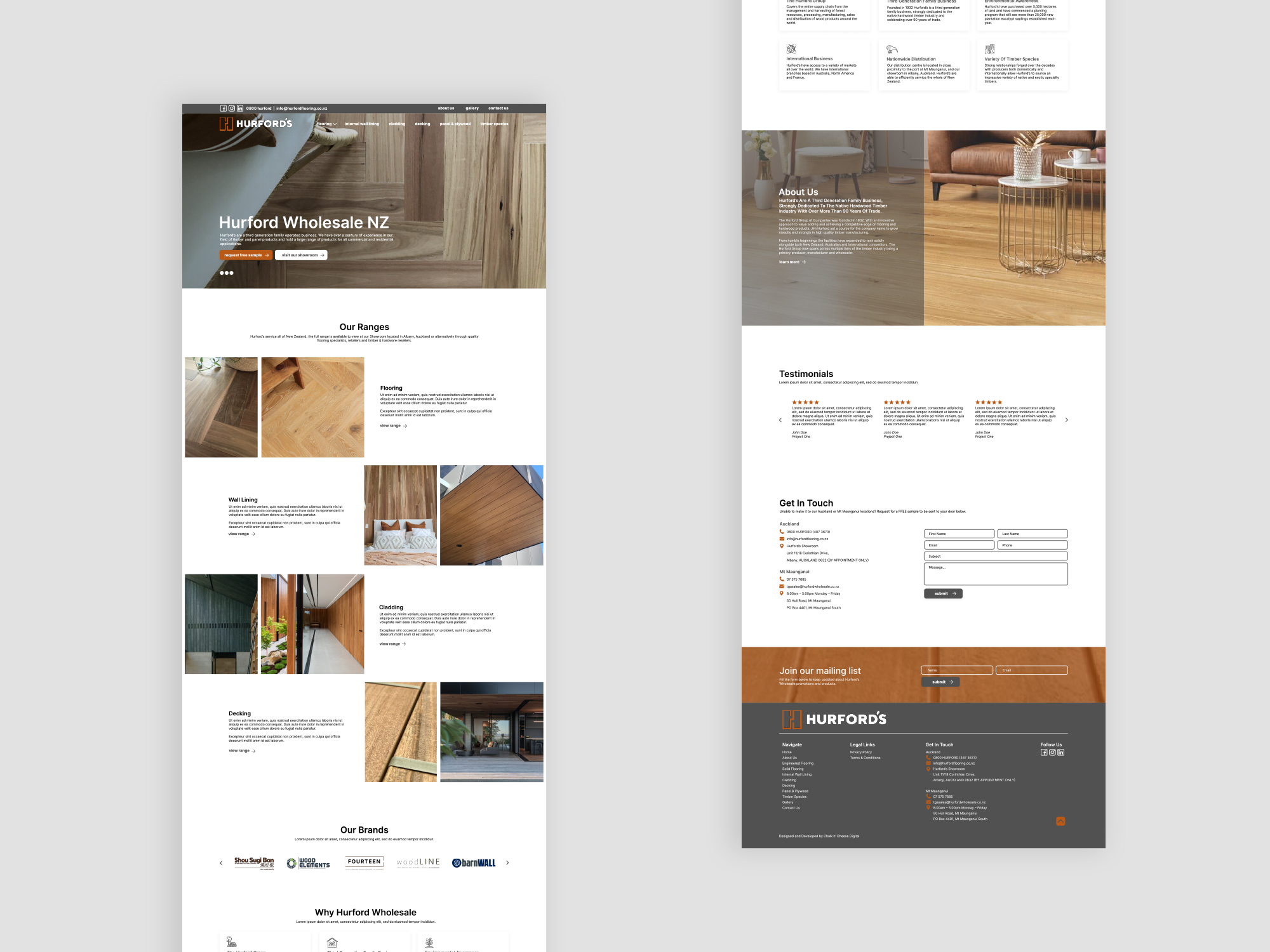Screen dimensions: 1270x952
Task: Click the Instagram icon in top header
Action: point(232,109)
